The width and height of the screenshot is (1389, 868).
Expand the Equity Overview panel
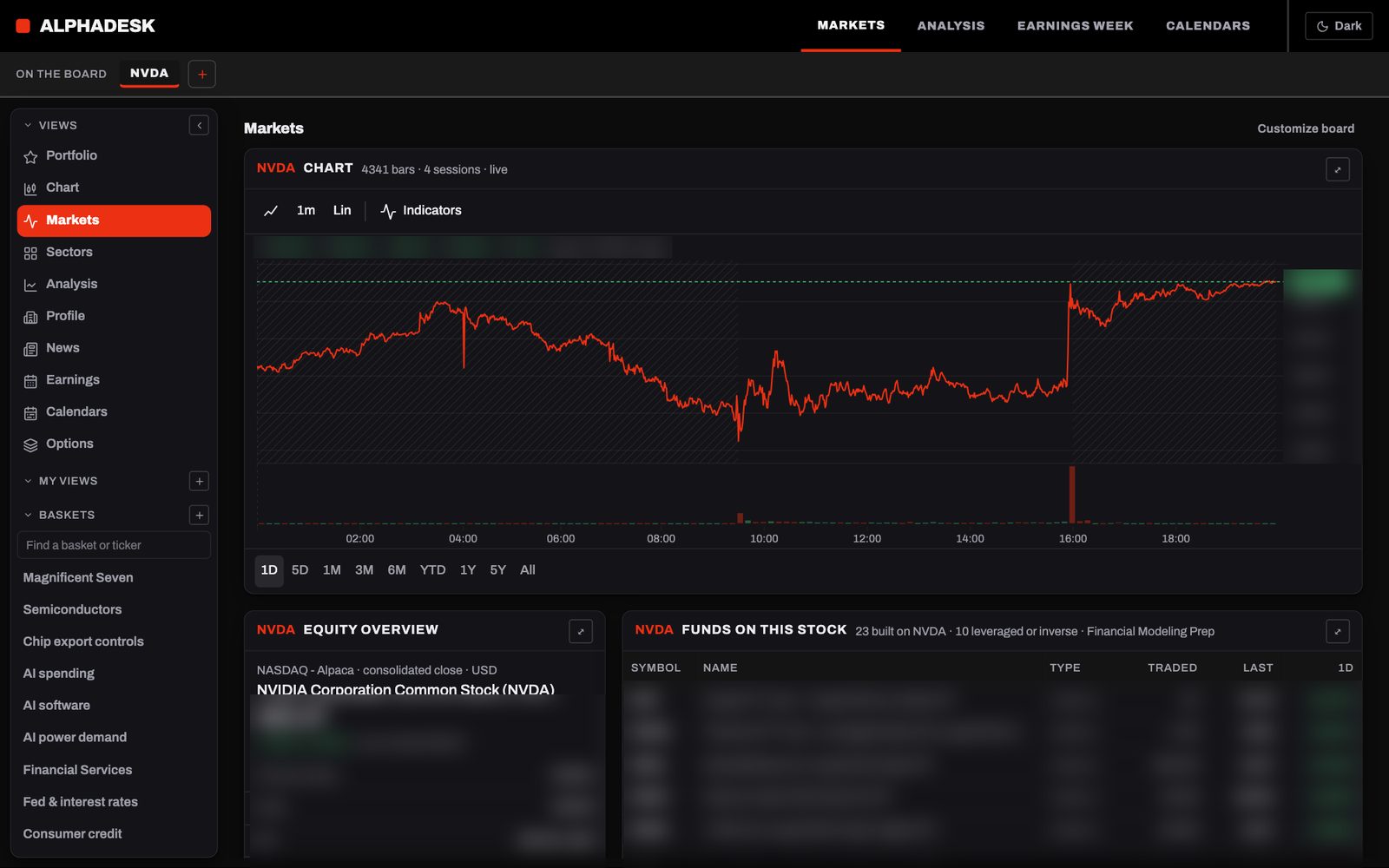[581, 631]
